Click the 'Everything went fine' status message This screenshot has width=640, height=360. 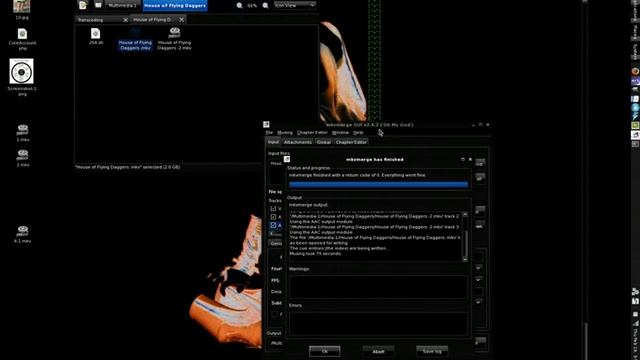click(358, 175)
